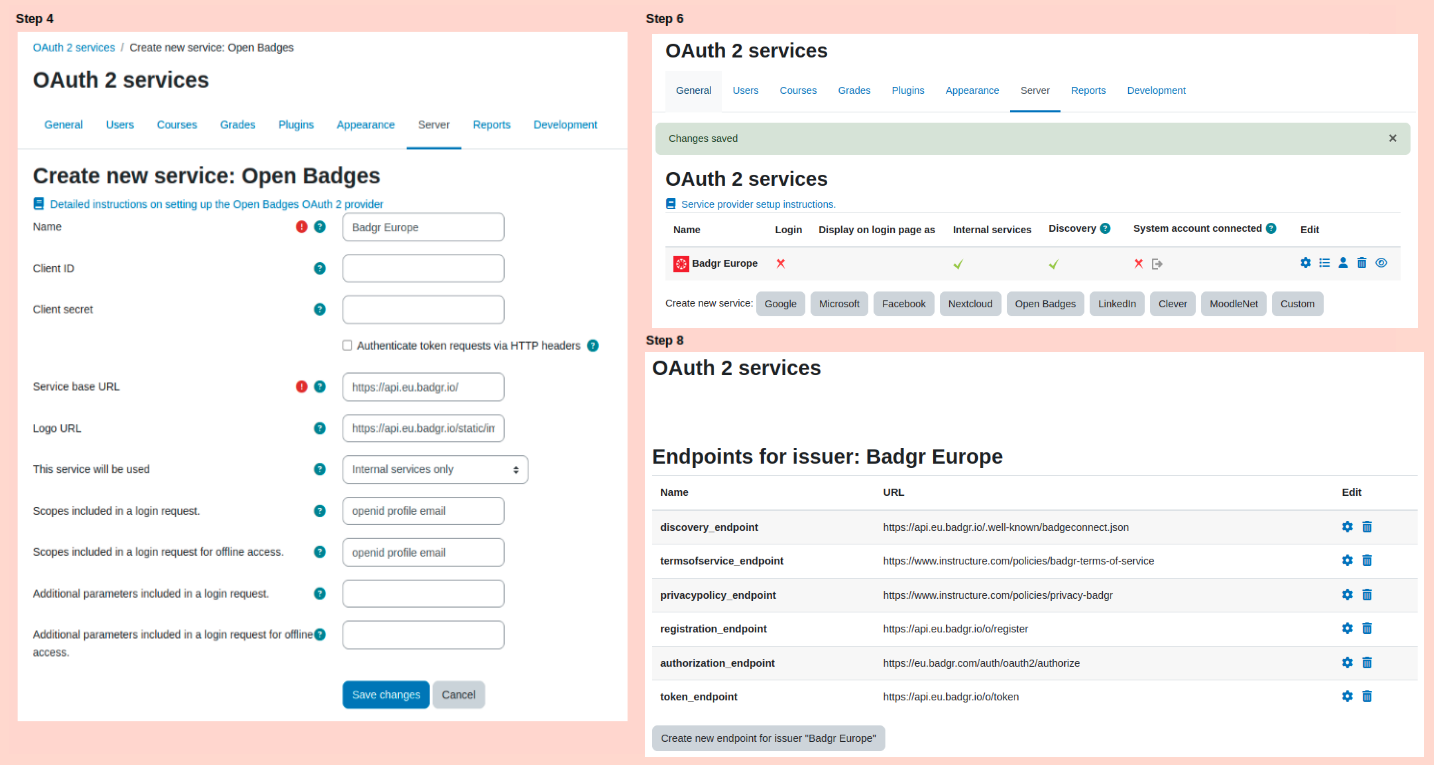Create new Custom service
The height and width of the screenshot is (765, 1434).
(1298, 304)
